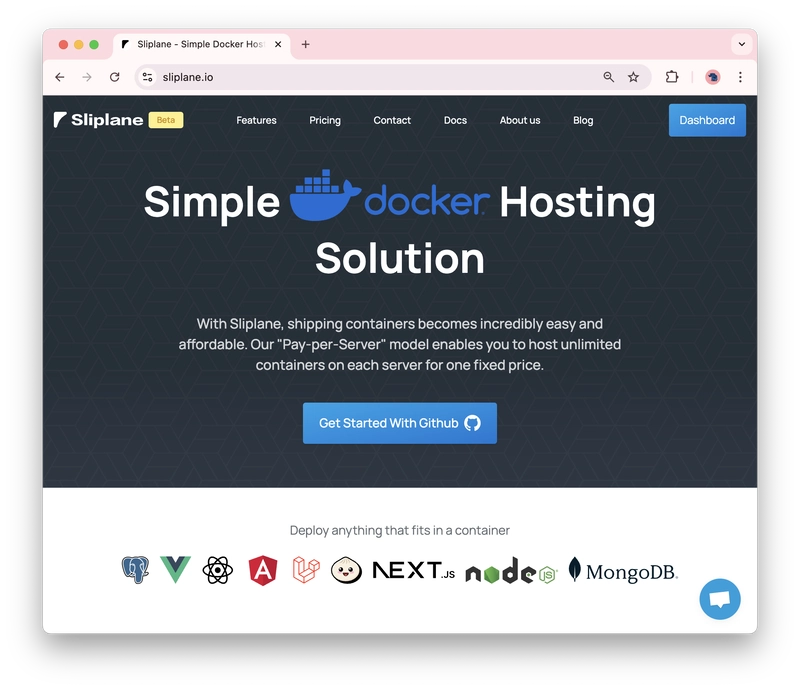The image size is (800, 690).
Task: Click the red close window button
Action: coord(63,44)
